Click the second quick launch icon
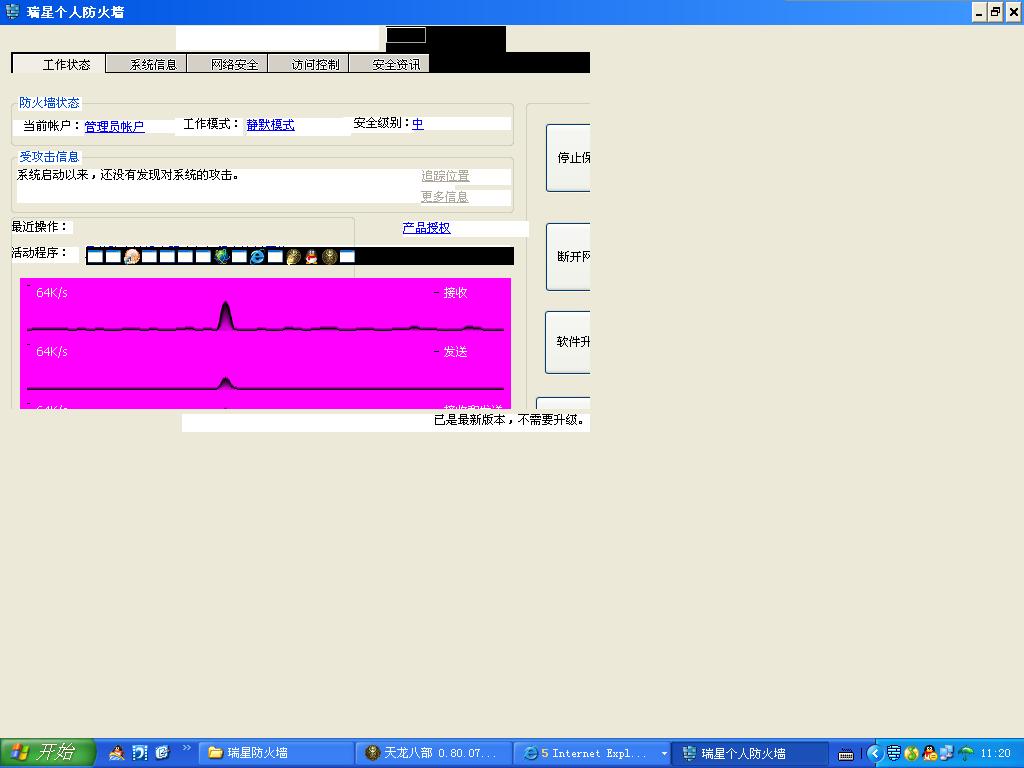This screenshot has width=1024, height=768. pos(140,753)
